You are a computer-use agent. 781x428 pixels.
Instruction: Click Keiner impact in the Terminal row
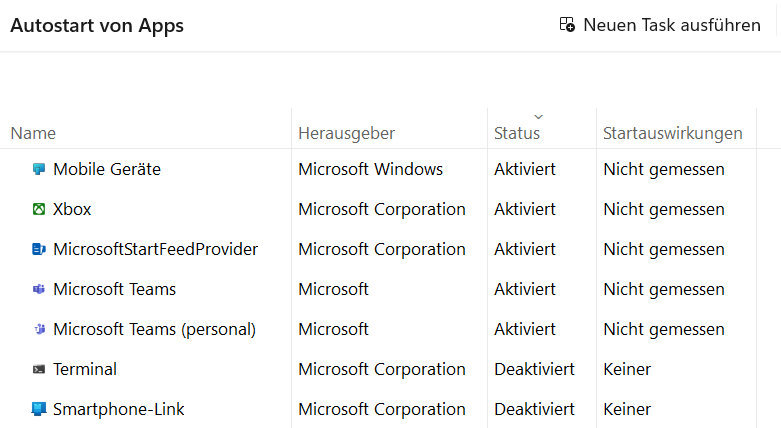627,369
